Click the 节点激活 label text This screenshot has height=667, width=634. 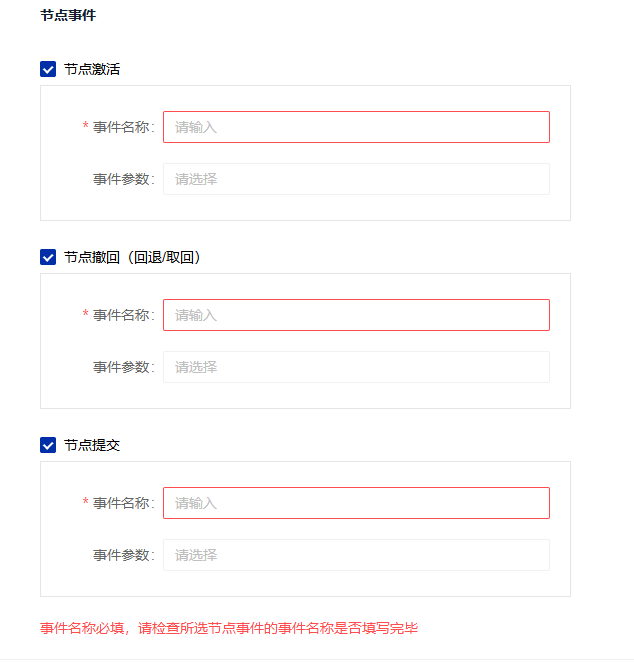coord(92,69)
